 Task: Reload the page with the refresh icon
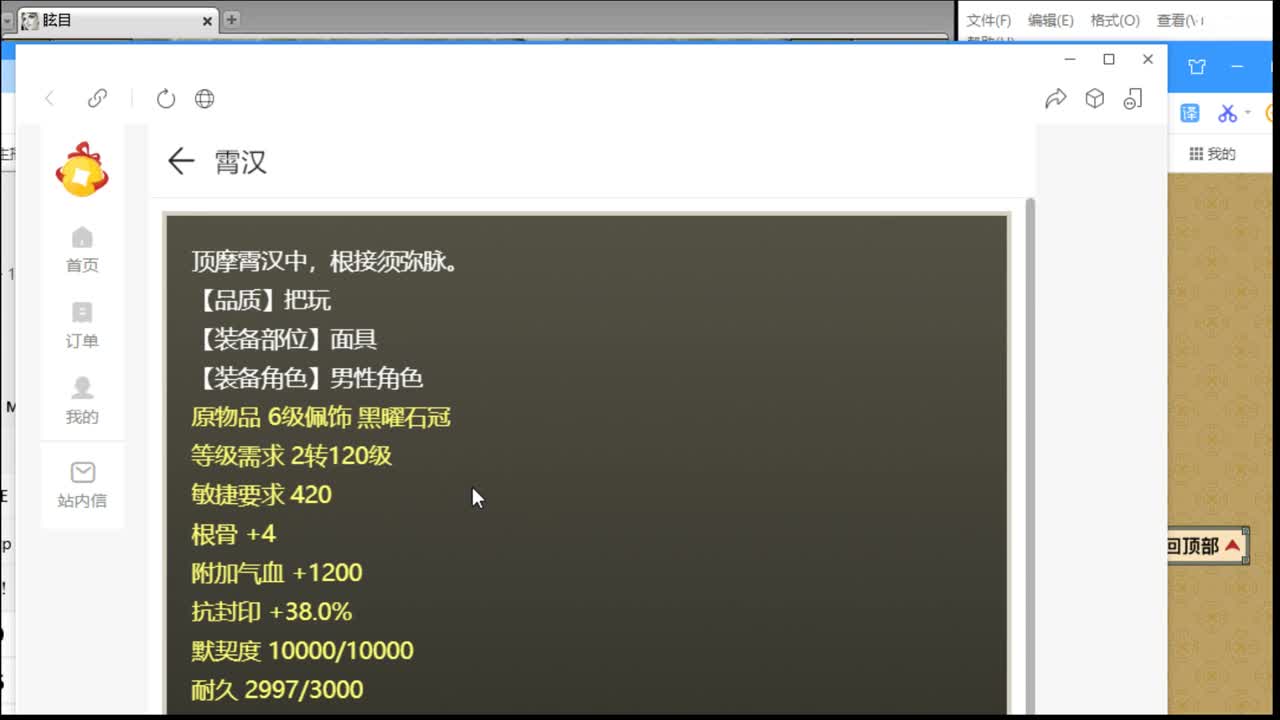pyautogui.click(x=166, y=98)
